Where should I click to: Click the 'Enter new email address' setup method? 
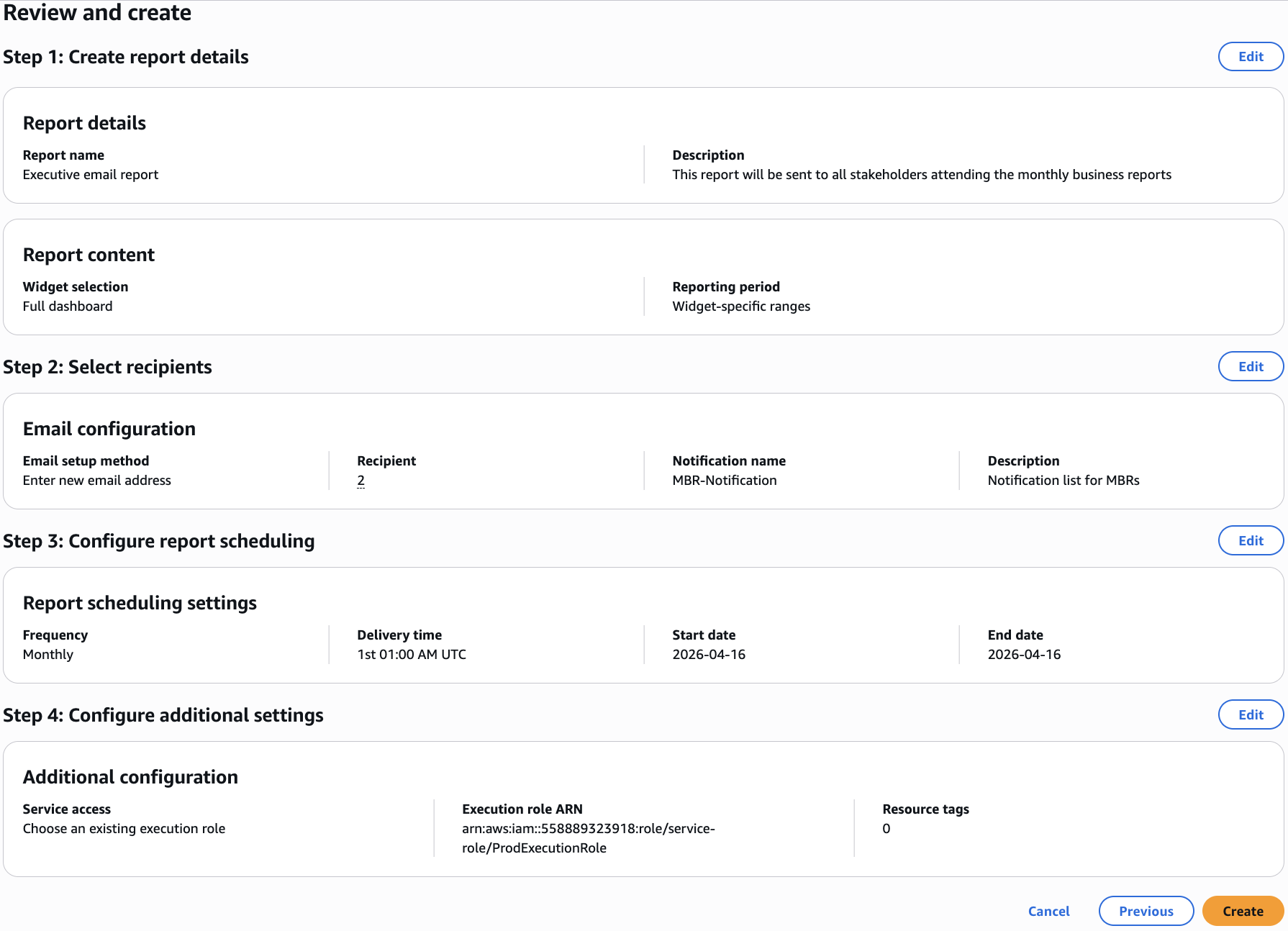point(97,481)
